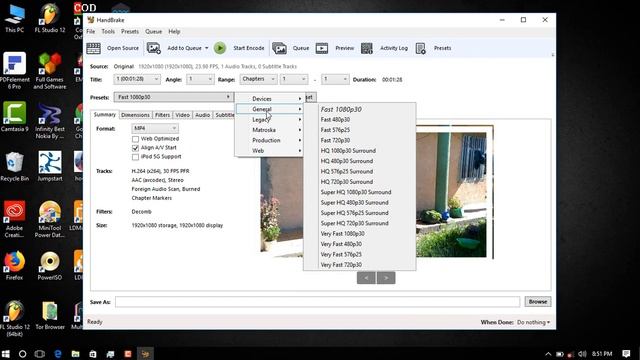
Task: Open PDFelement 6 Pro desktop icon
Action: click(x=15, y=71)
